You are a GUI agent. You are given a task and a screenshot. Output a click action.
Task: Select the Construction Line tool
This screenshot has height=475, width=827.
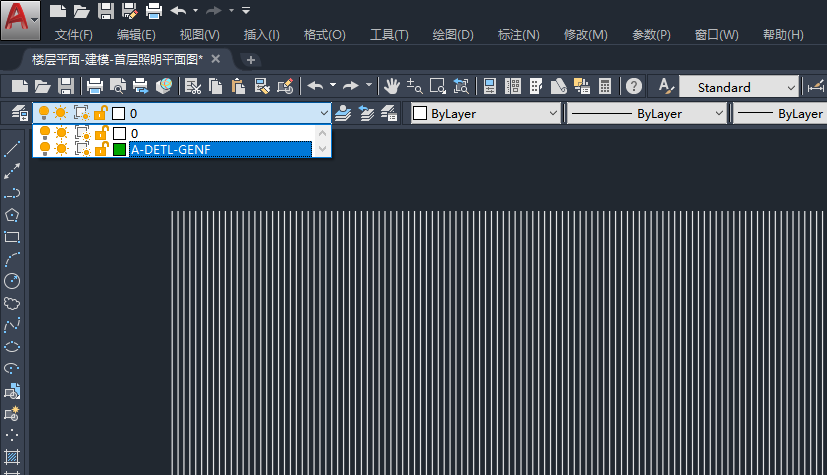pyautogui.click(x=12, y=171)
